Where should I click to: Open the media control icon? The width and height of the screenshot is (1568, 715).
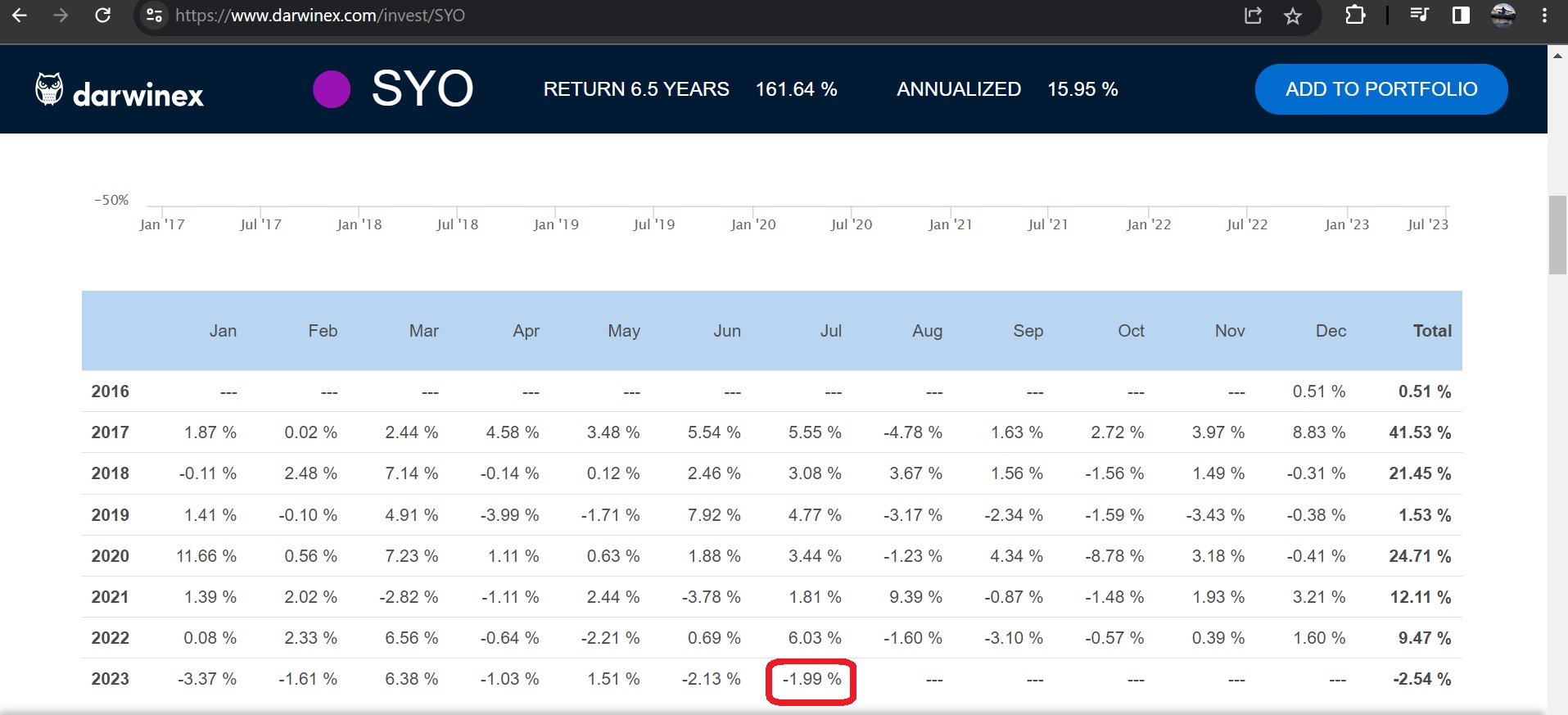pyautogui.click(x=1419, y=16)
